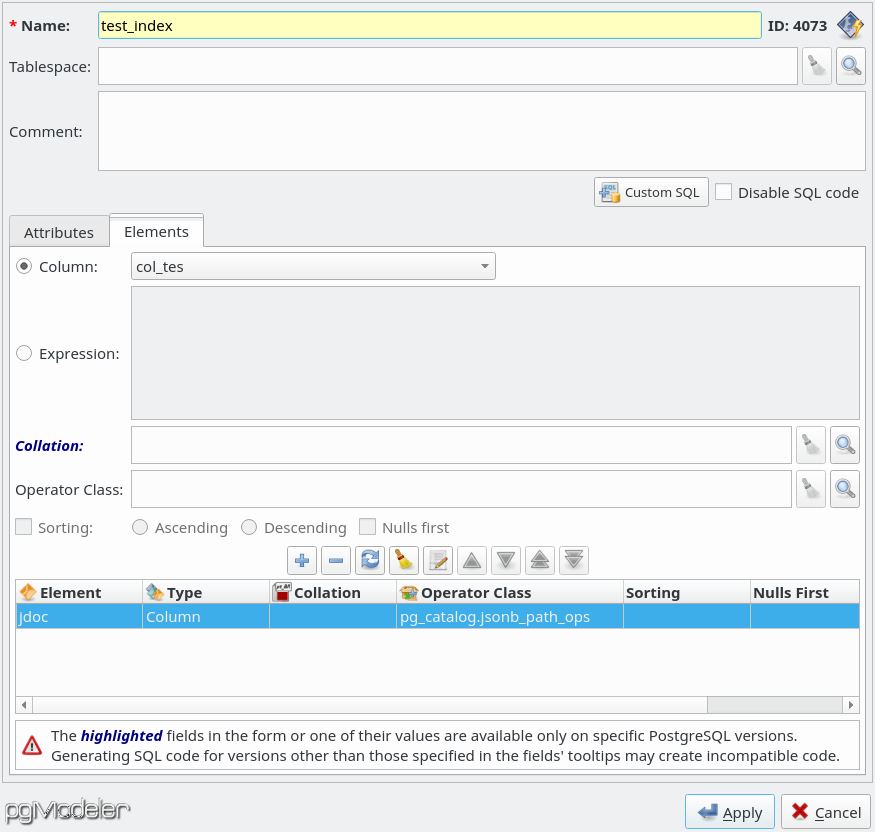
Task: Open the Tablespace object selector magnifier
Action: click(x=851, y=66)
